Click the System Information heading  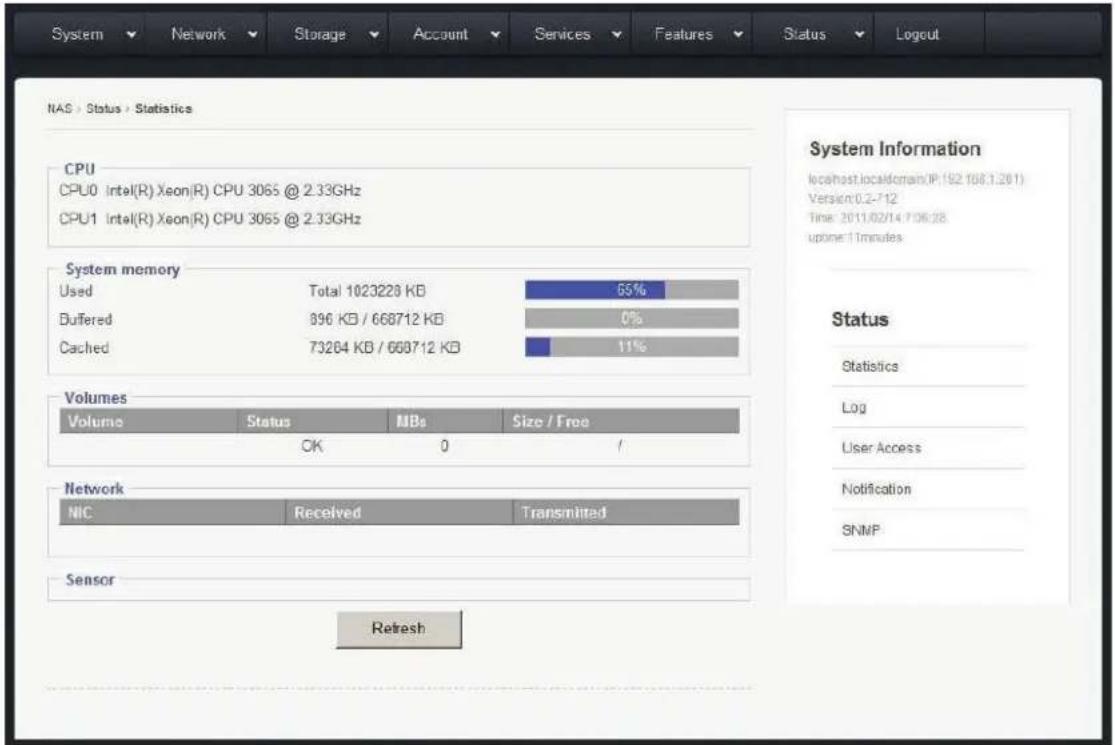[x=895, y=149]
